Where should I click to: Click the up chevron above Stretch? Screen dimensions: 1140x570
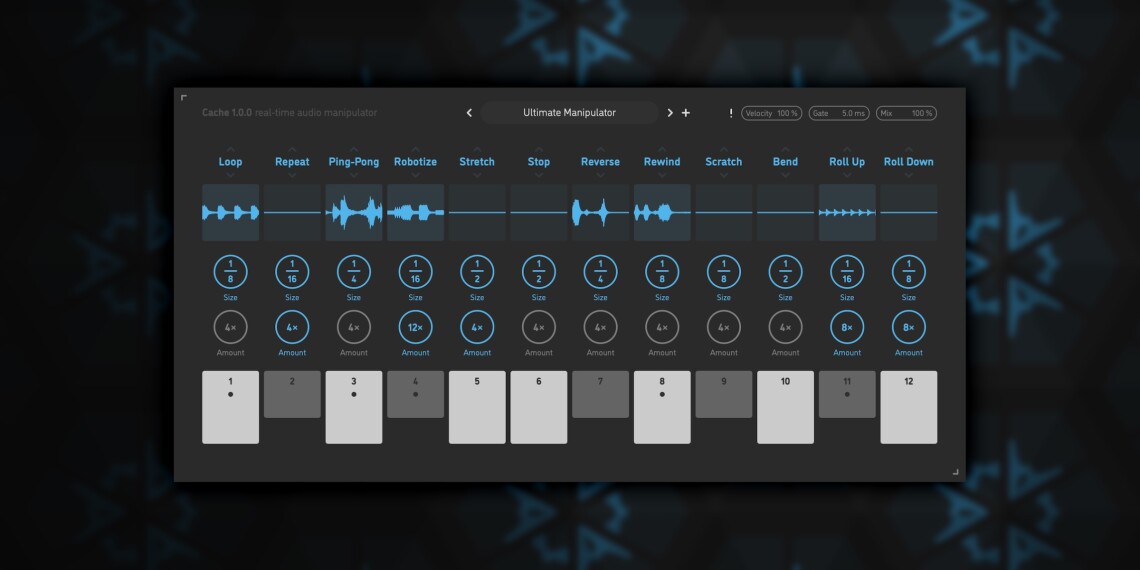477,149
